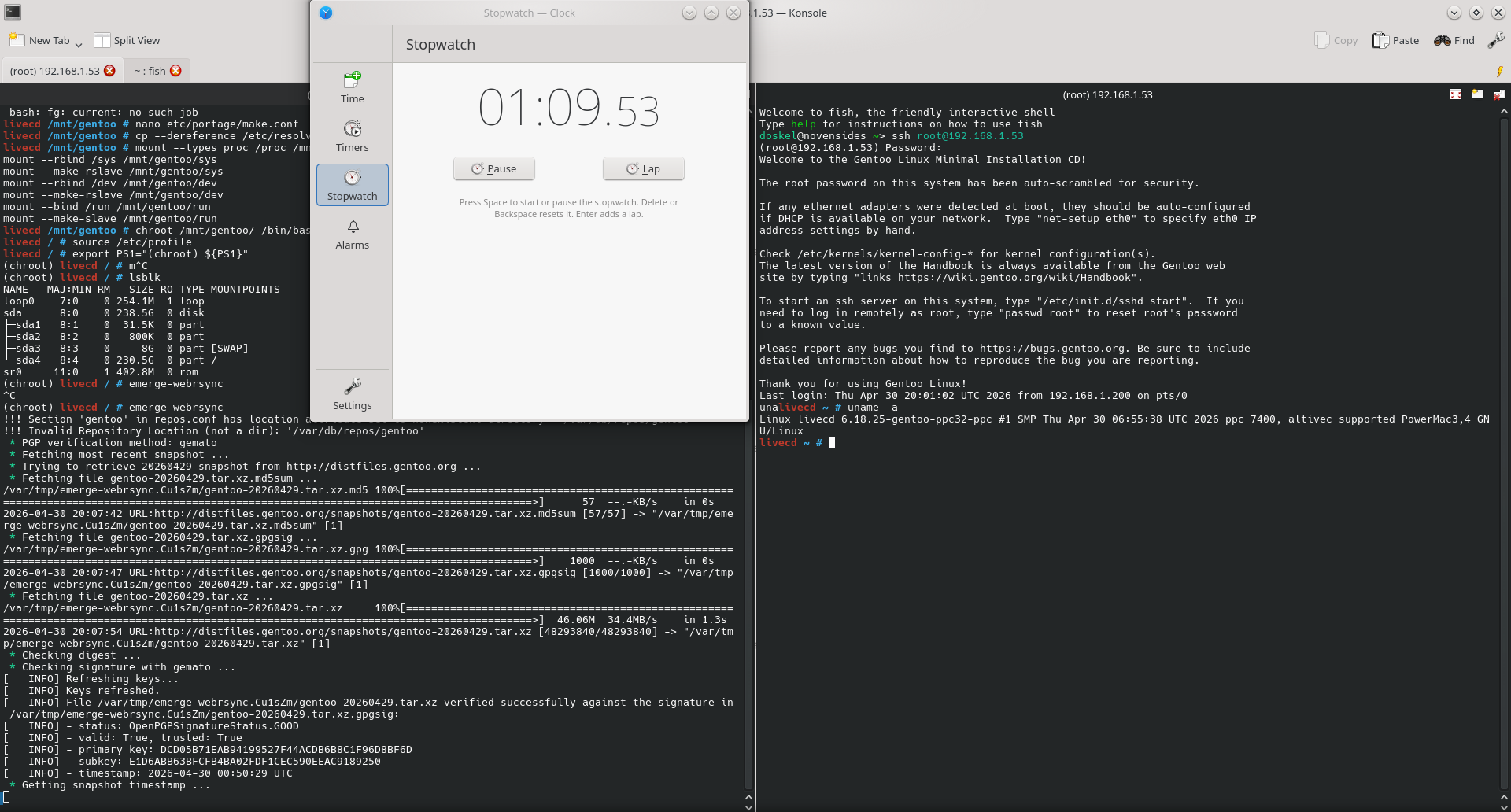Detach the right split pane into new tab
The width and height of the screenshot is (1511, 812).
[x=1478, y=94]
